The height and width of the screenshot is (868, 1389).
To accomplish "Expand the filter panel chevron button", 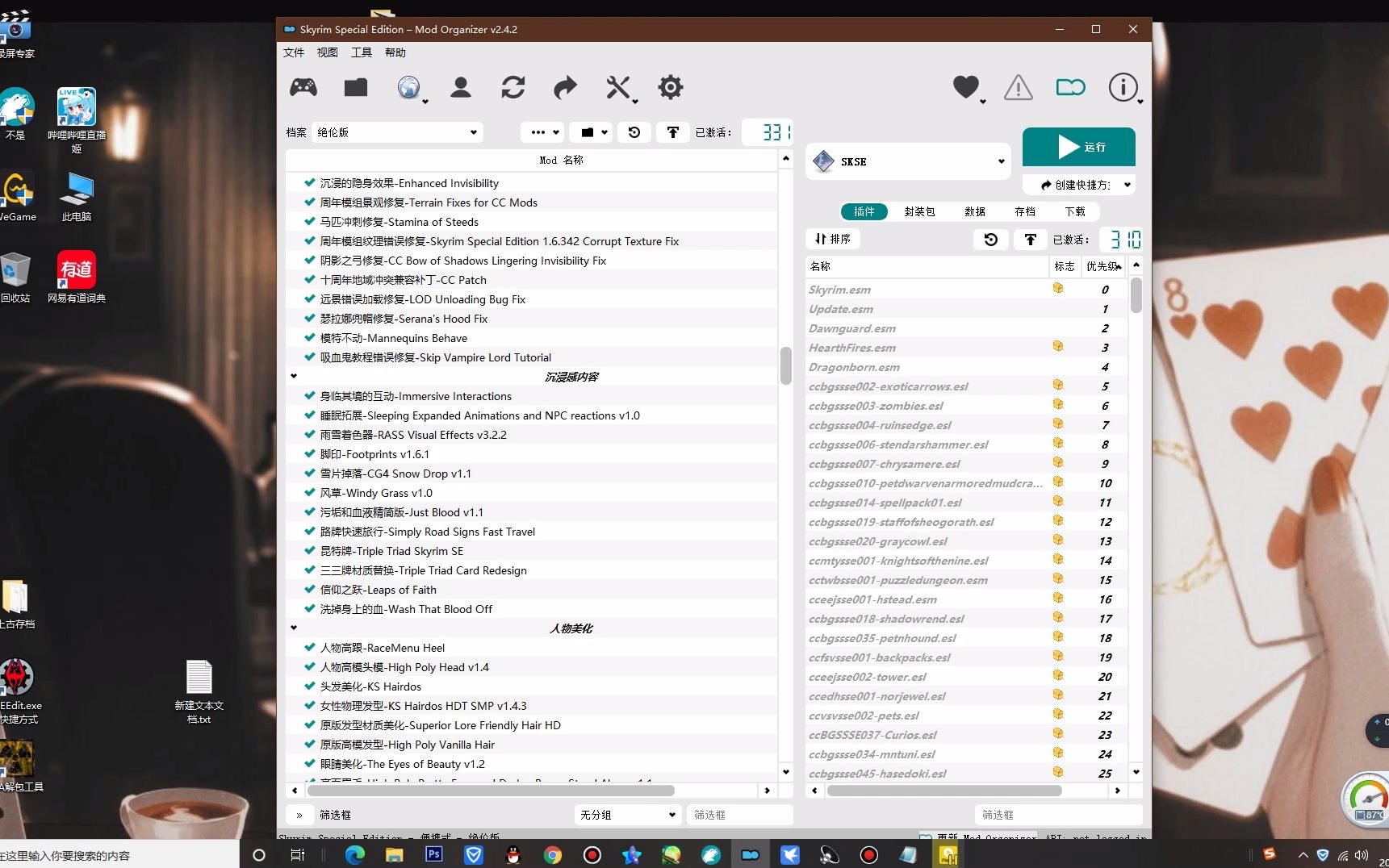I will (x=299, y=815).
